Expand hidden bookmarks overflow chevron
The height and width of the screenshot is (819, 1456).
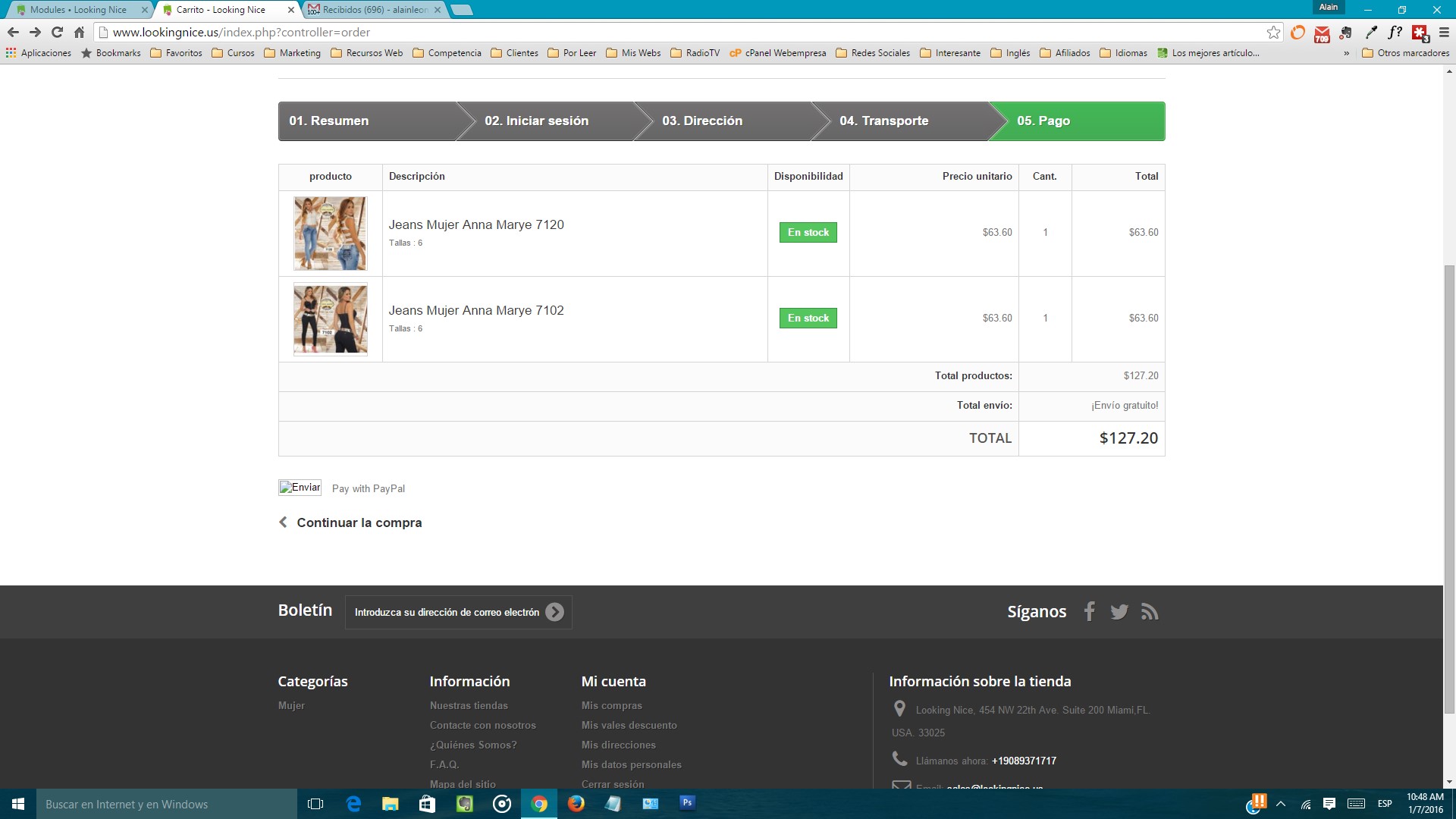click(1346, 53)
